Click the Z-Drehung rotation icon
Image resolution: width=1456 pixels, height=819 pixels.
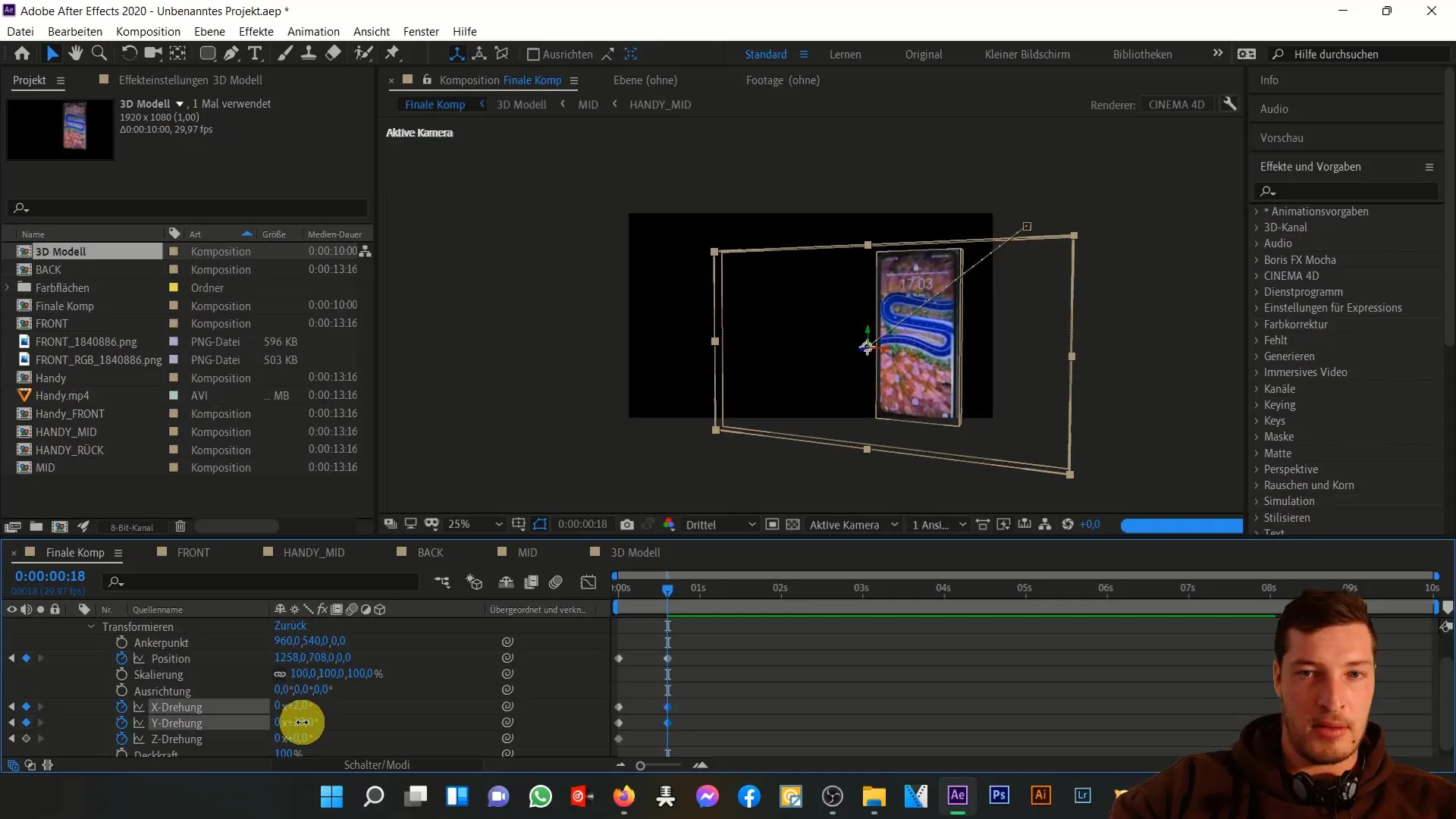pos(121,739)
